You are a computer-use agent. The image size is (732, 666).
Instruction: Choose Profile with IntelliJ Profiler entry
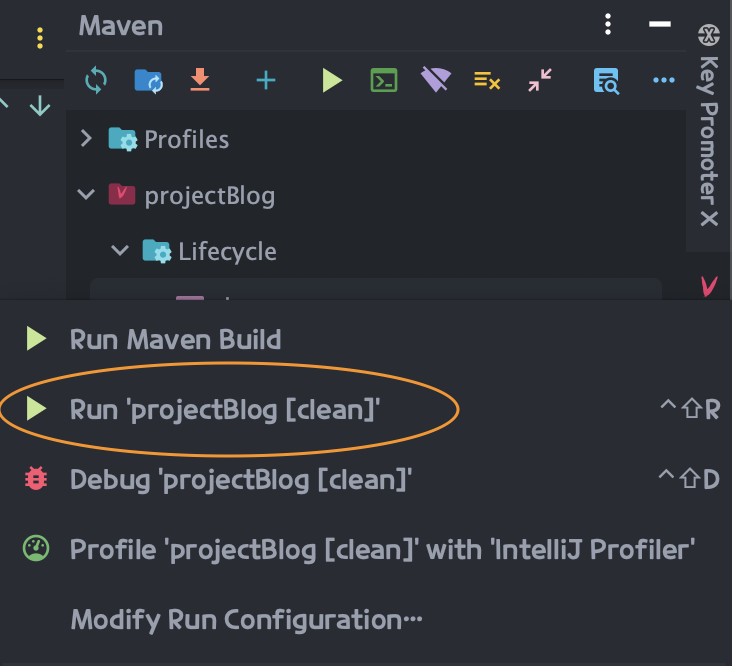[x=366, y=549]
